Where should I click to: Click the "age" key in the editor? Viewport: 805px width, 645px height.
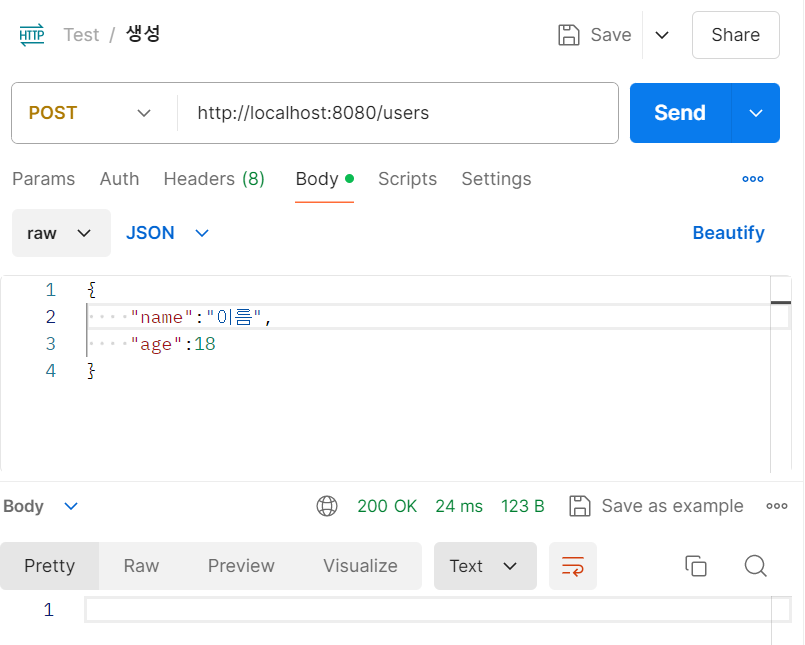tap(156, 344)
